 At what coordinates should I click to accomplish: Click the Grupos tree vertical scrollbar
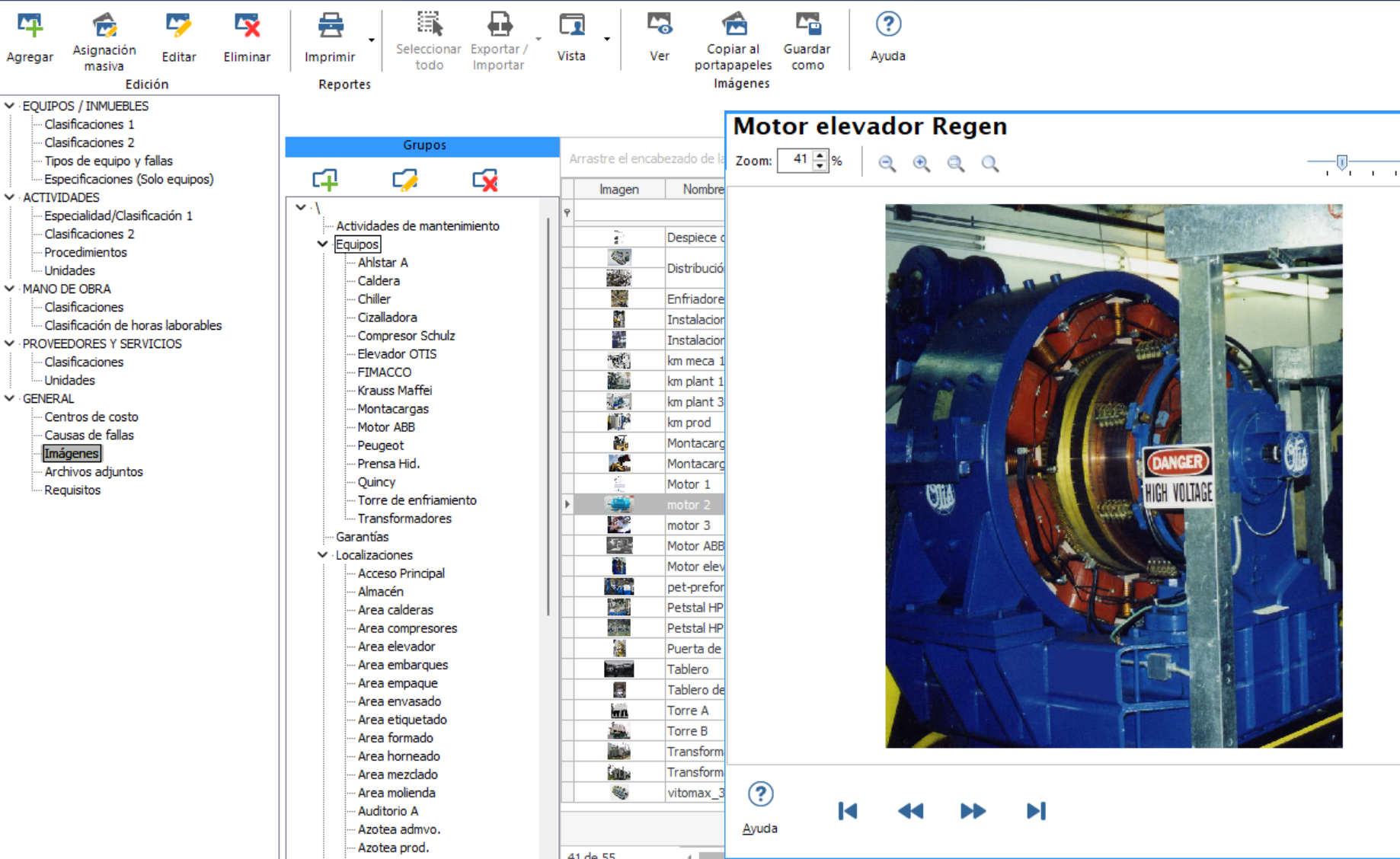click(548, 415)
